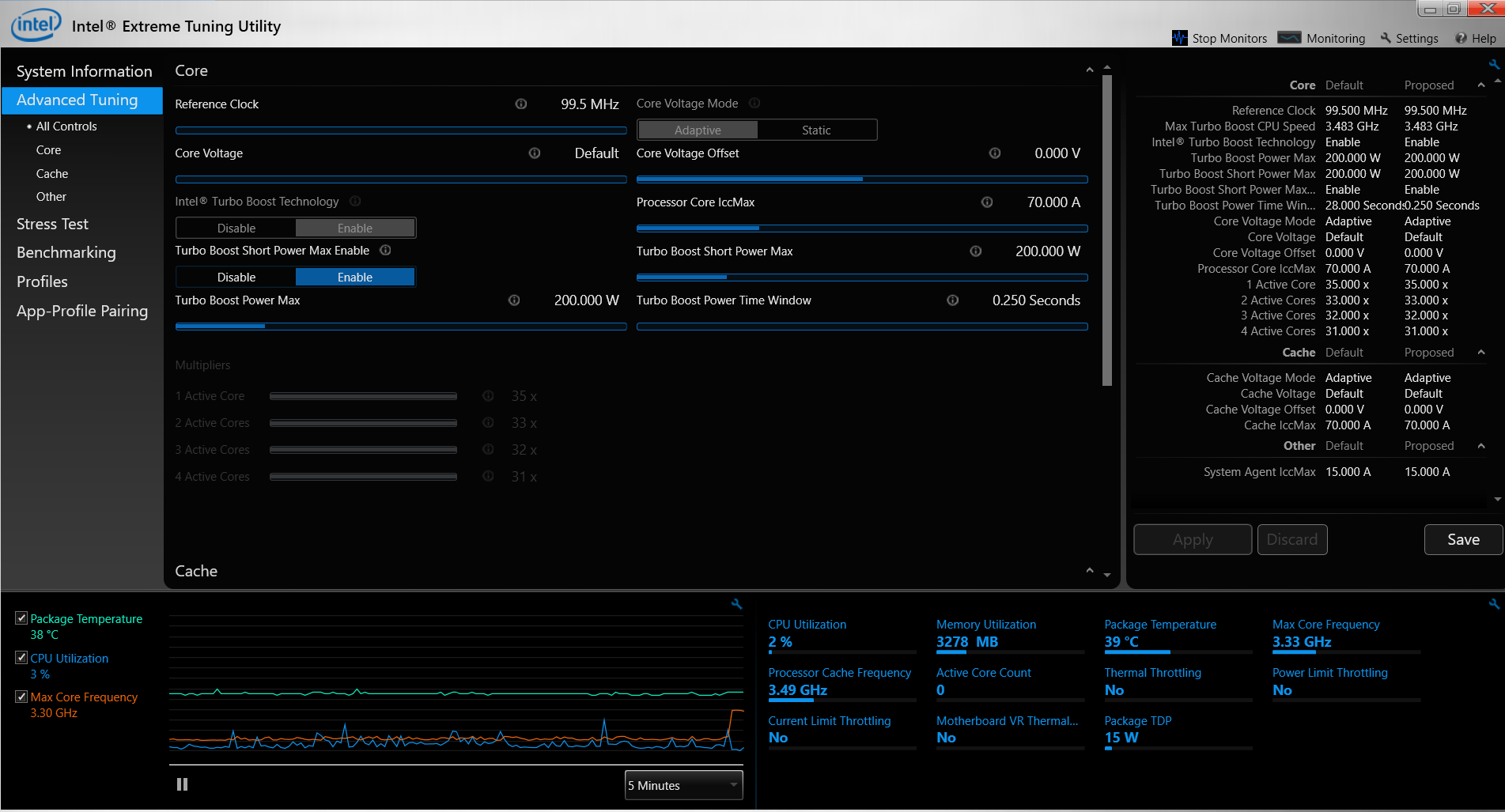Viewport: 1505px width, 812px height.
Task: Toggle Package Temperature checkbox
Action: (21, 618)
